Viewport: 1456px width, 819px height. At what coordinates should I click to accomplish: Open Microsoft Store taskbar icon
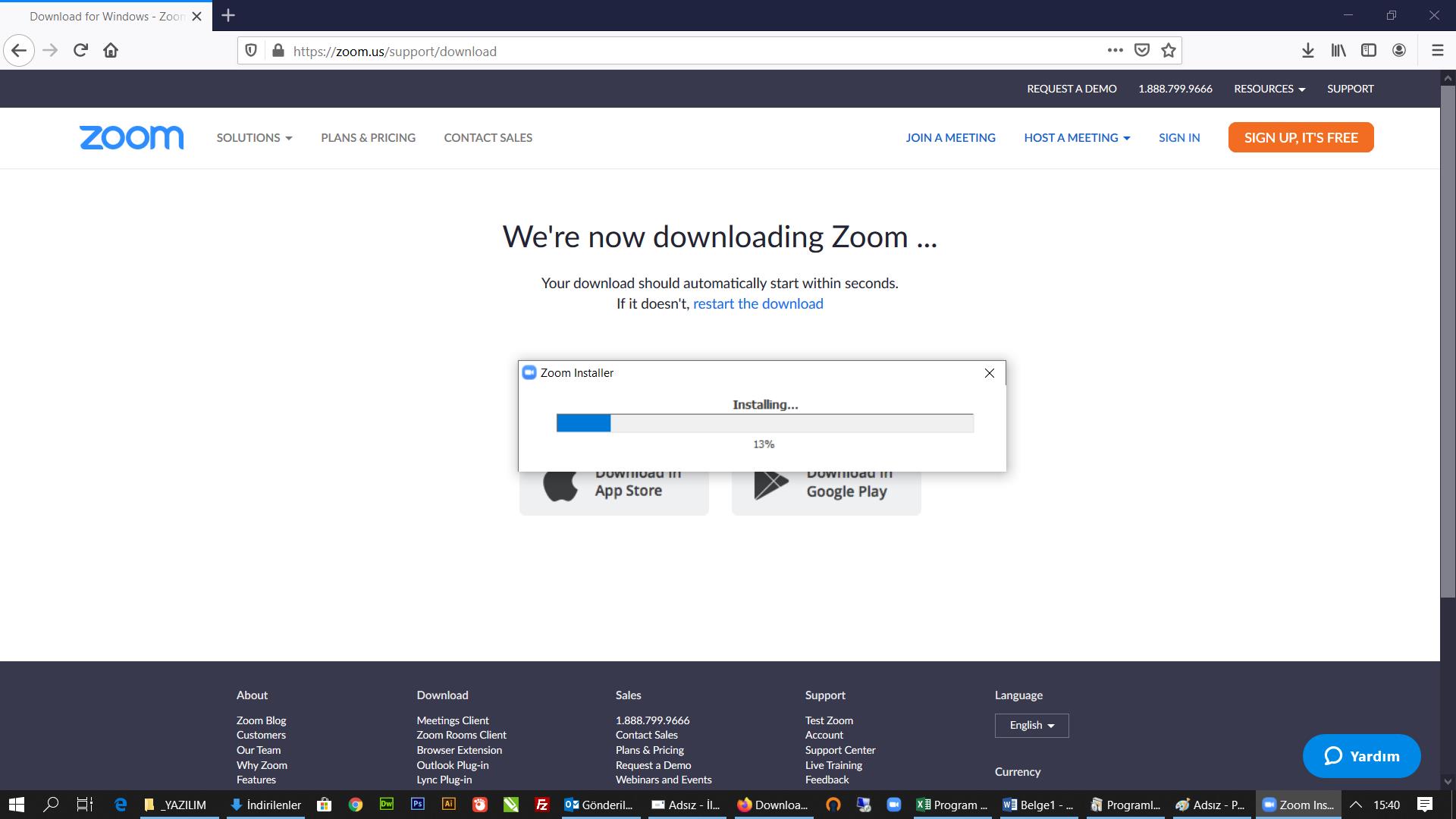click(x=324, y=805)
